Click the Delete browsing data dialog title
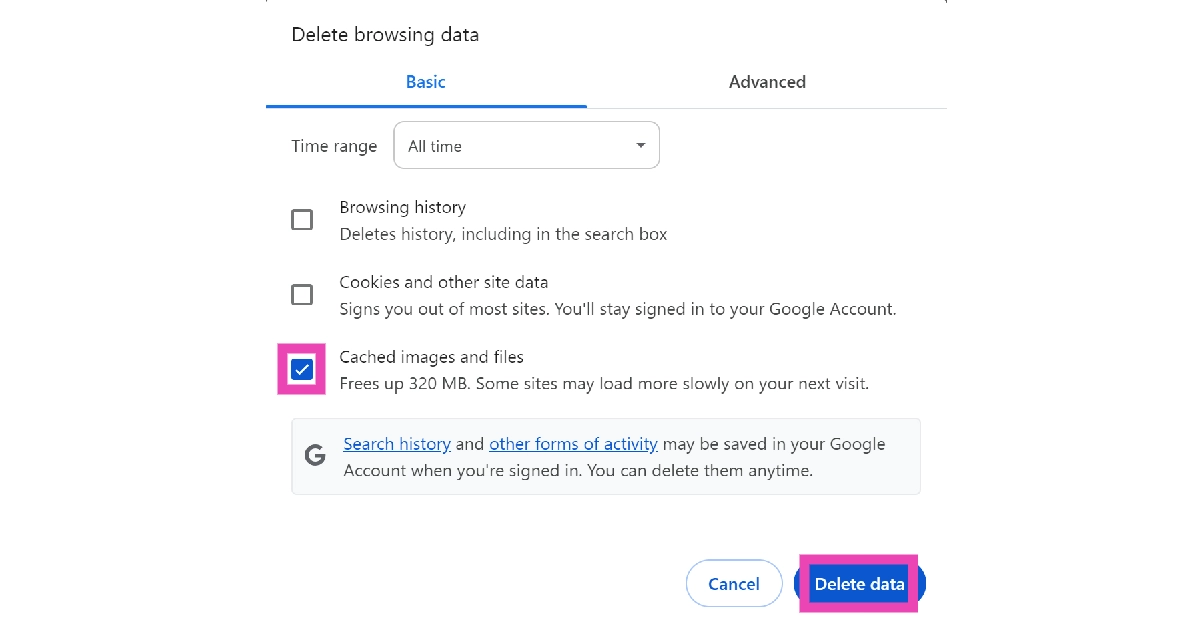The height and width of the screenshot is (628, 1200). pyautogui.click(x=385, y=35)
